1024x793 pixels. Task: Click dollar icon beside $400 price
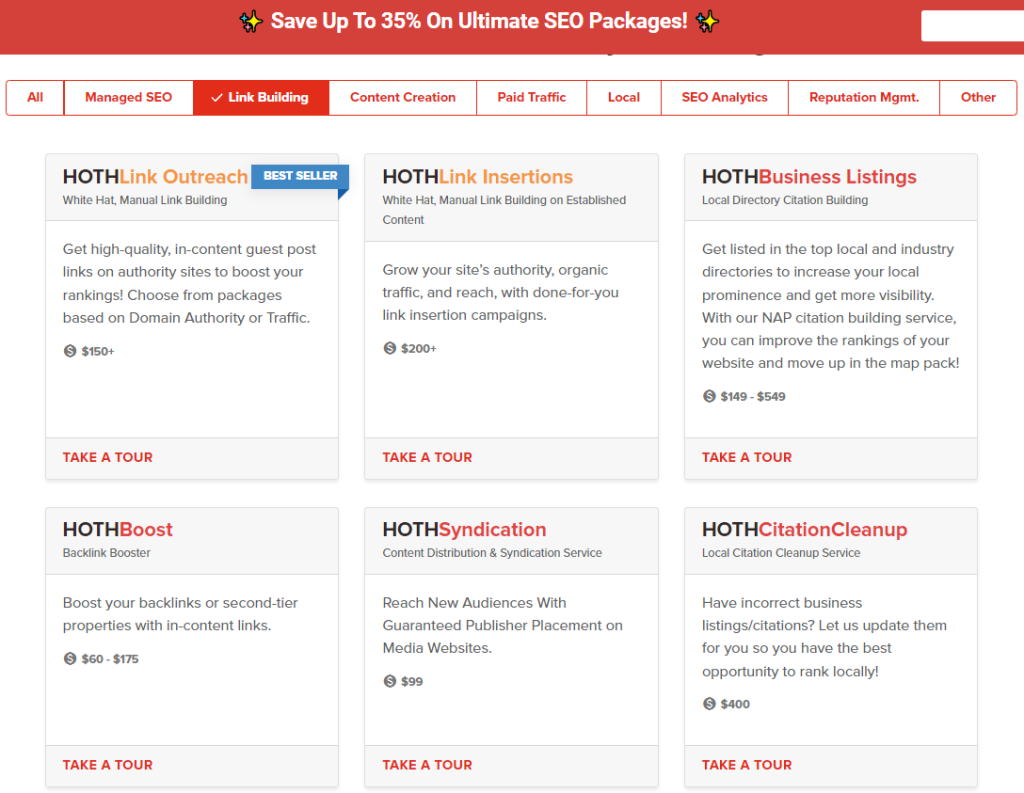(x=709, y=704)
